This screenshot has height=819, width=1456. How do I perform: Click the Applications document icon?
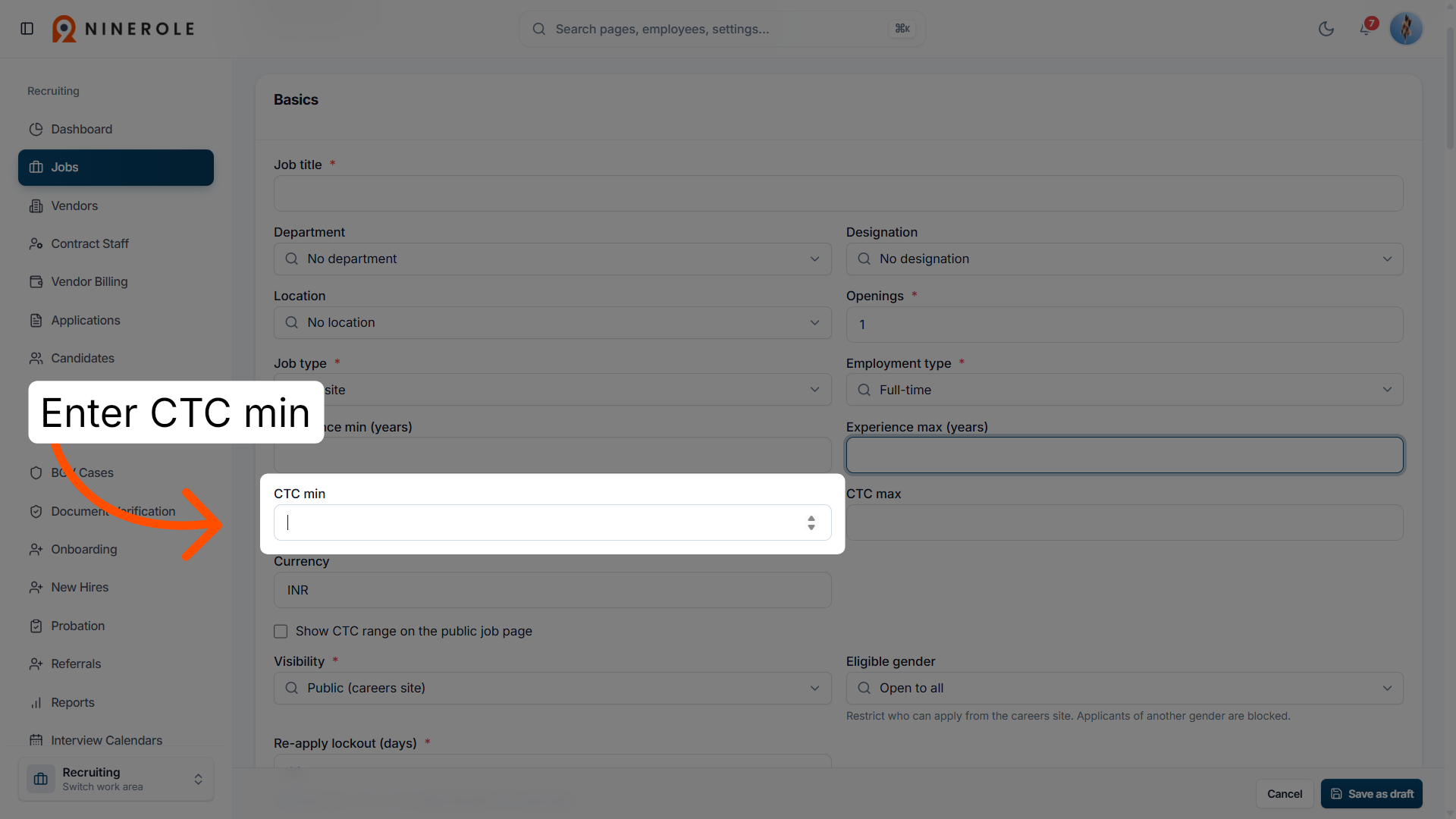point(36,320)
